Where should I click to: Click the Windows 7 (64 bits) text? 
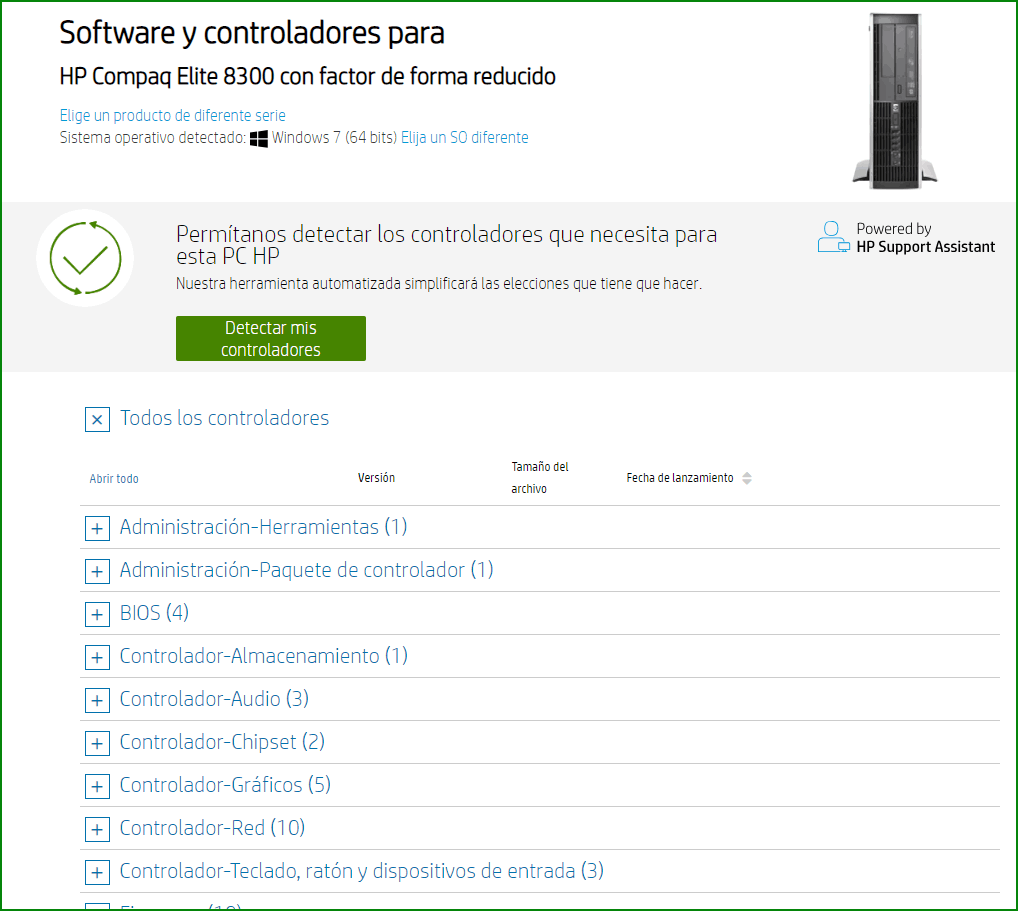pos(334,138)
